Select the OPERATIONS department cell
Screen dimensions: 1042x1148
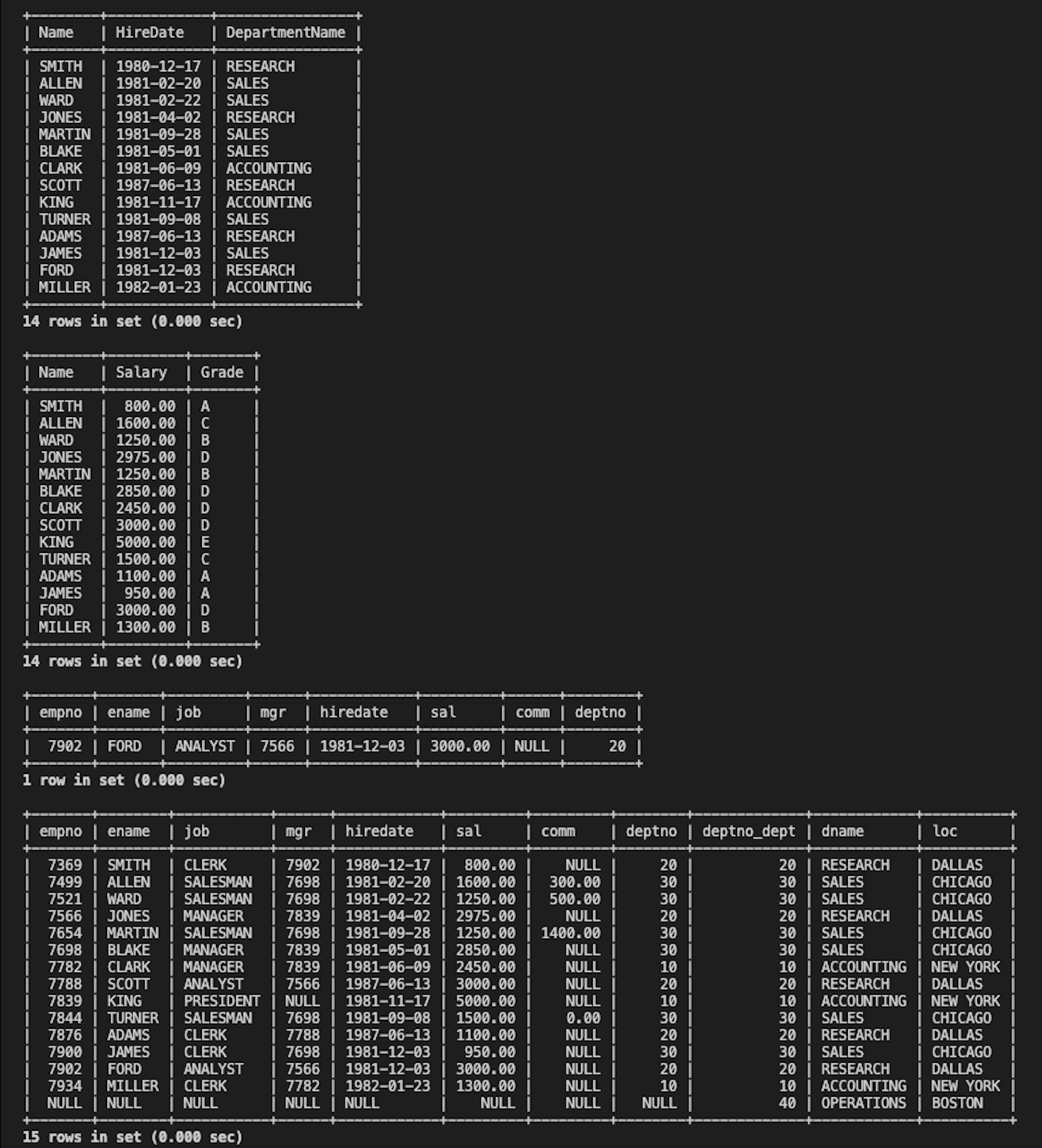click(863, 1103)
